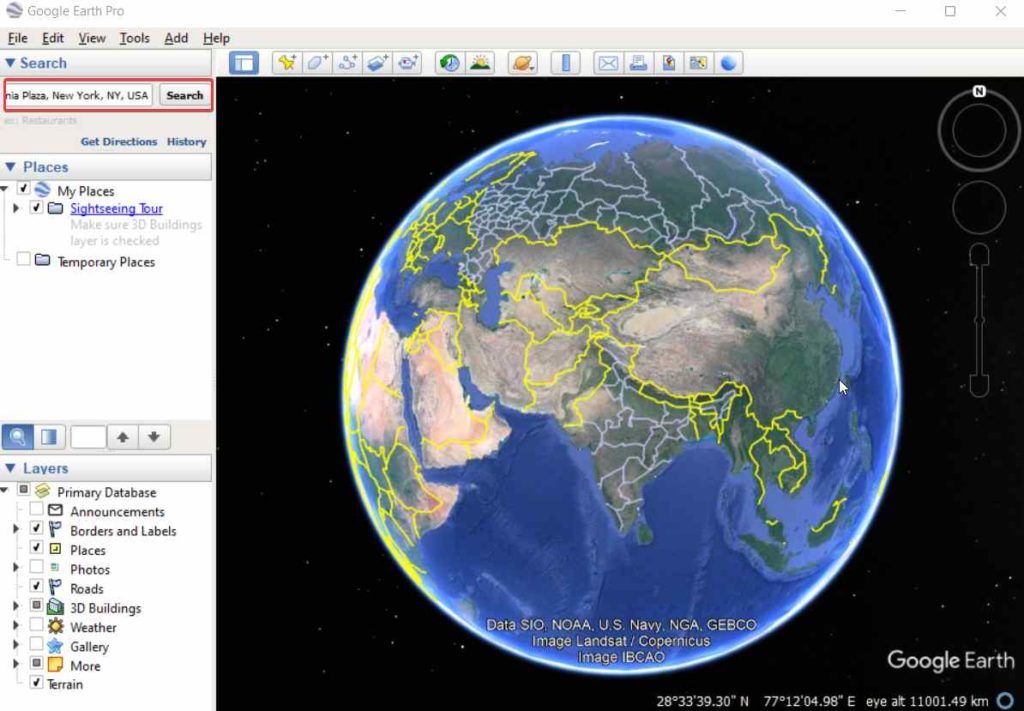Image resolution: width=1024 pixels, height=711 pixels.
Task: Open the Edit menu
Action: [53, 39]
